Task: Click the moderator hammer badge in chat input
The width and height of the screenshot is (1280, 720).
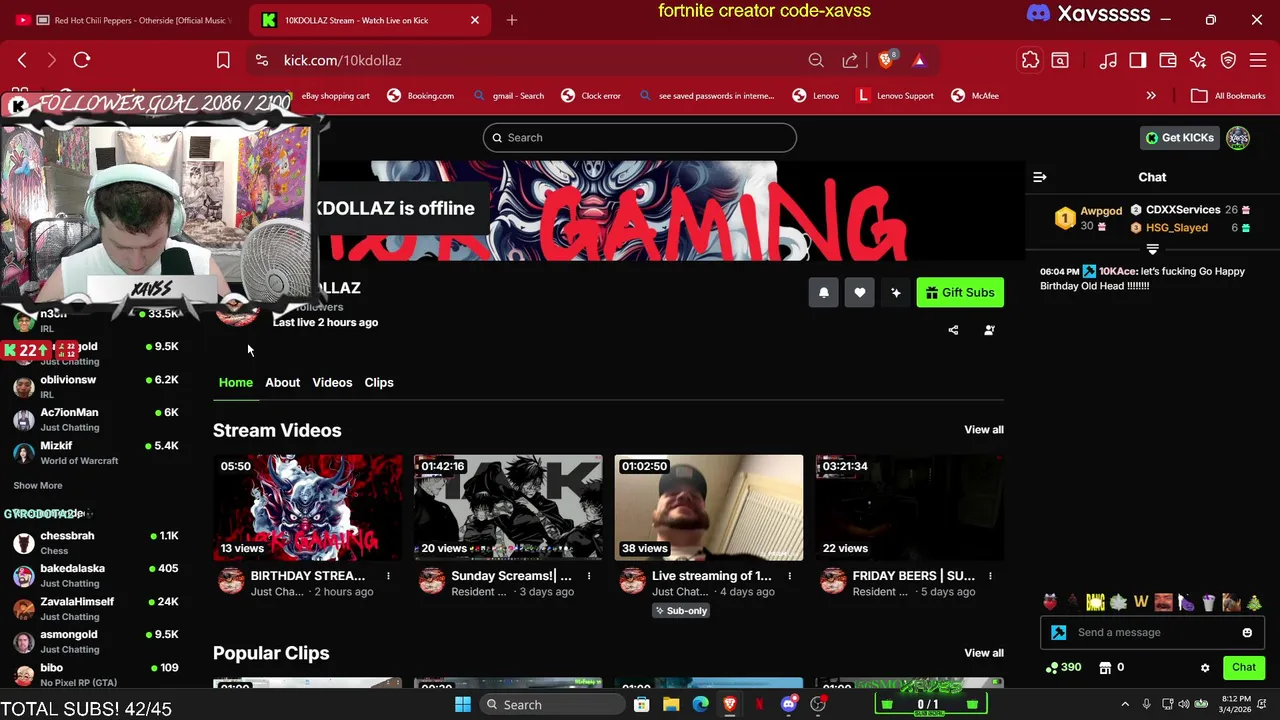Action: click(1059, 633)
